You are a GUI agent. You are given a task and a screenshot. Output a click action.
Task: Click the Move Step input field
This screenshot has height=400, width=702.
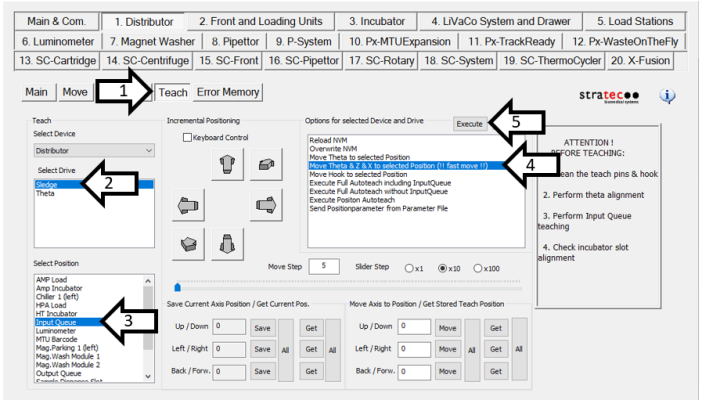tap(324, 266)
